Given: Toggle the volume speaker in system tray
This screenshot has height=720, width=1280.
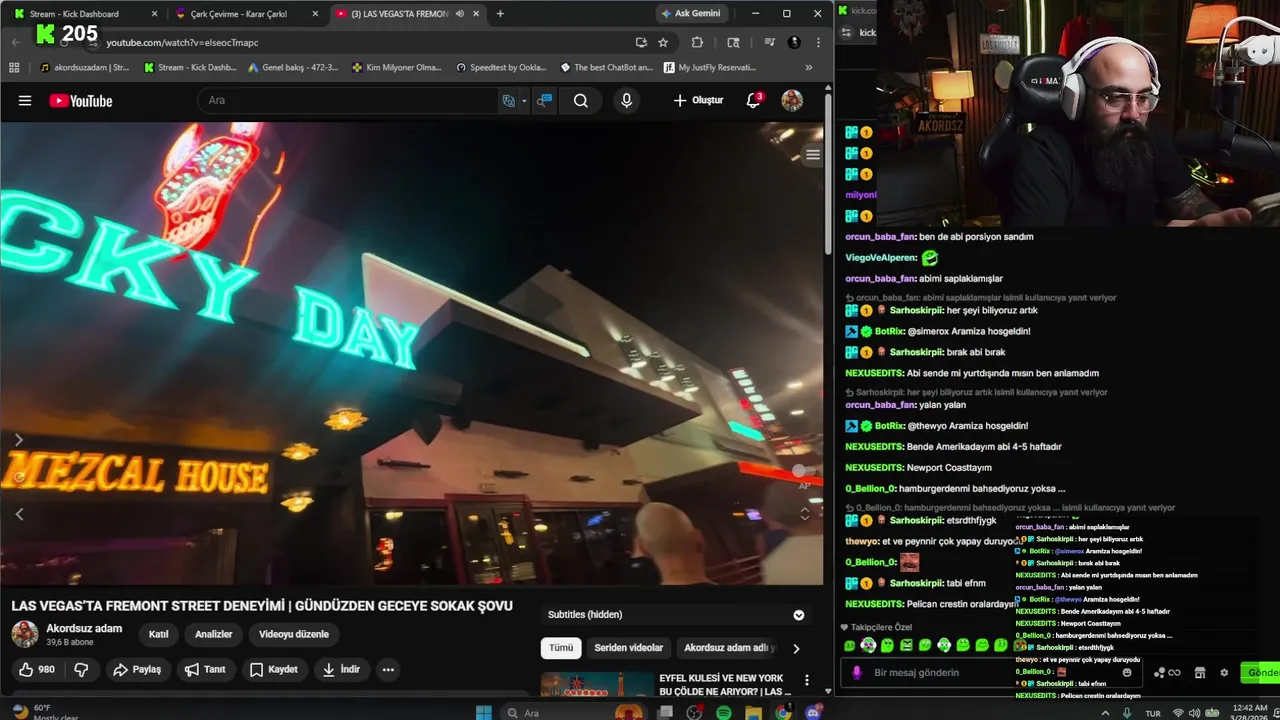Looking at the screenshot, I should pyautogui.click(x=1194, y=713).
